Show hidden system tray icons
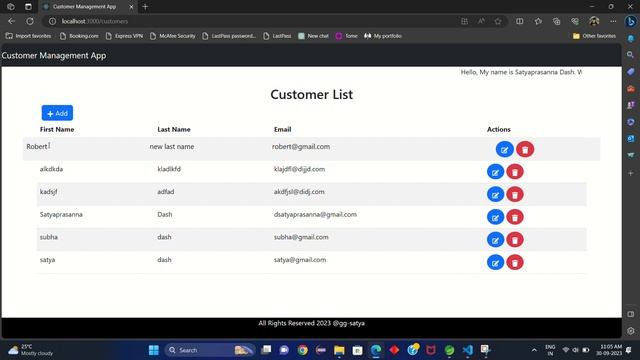This screenshot has height=360, width=640. (534, 350)
